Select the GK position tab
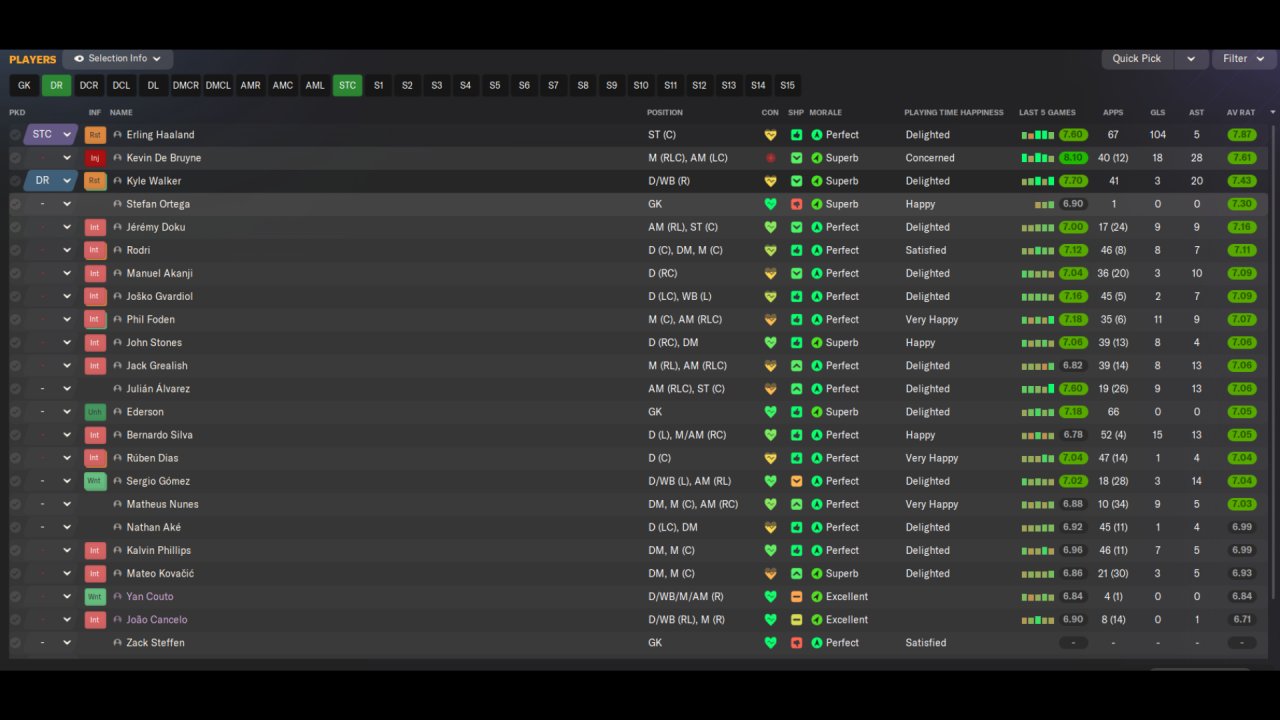Viewport: 1280px width, 720px height. coord(24,86)
